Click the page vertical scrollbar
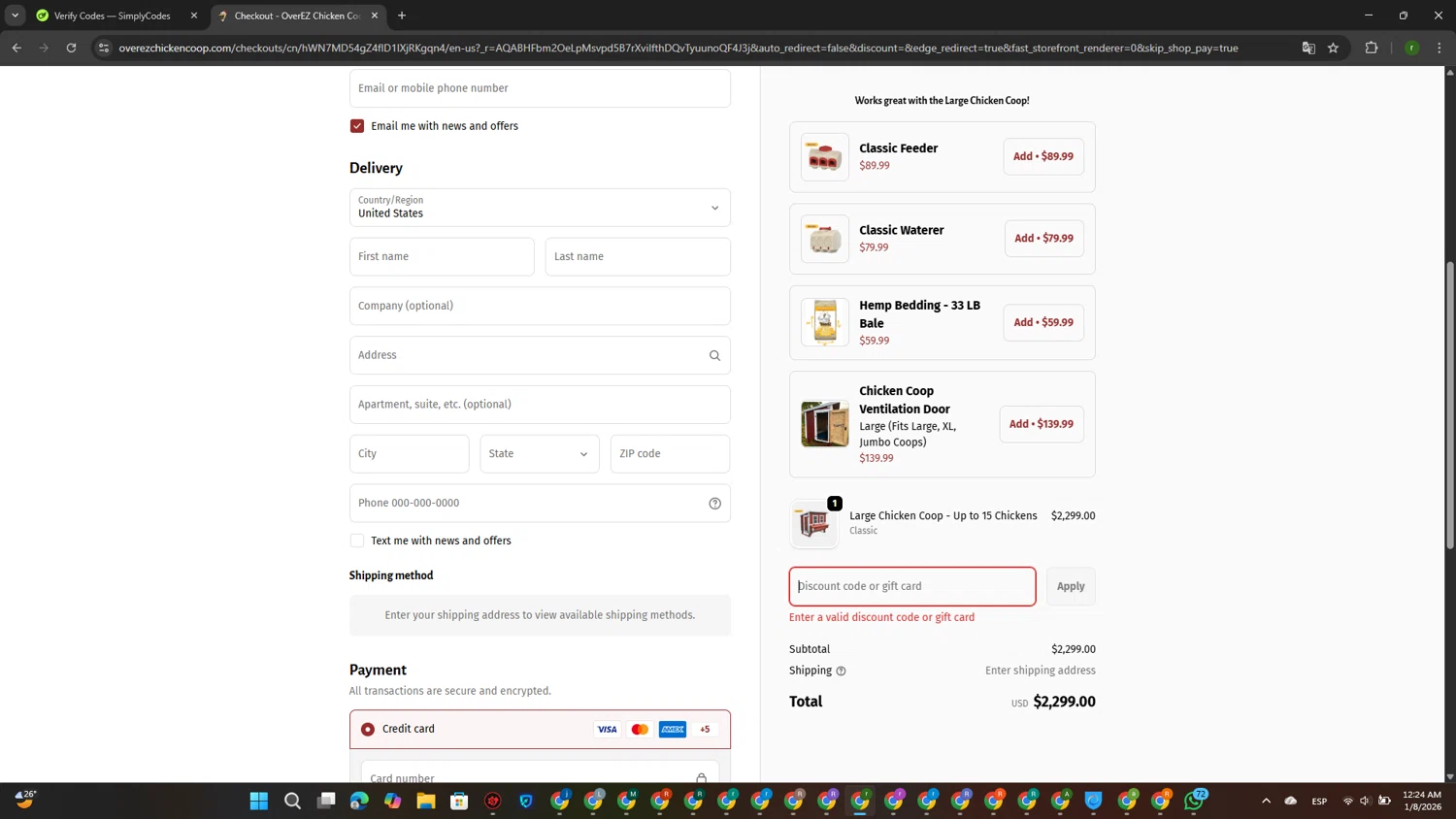 1450,406
